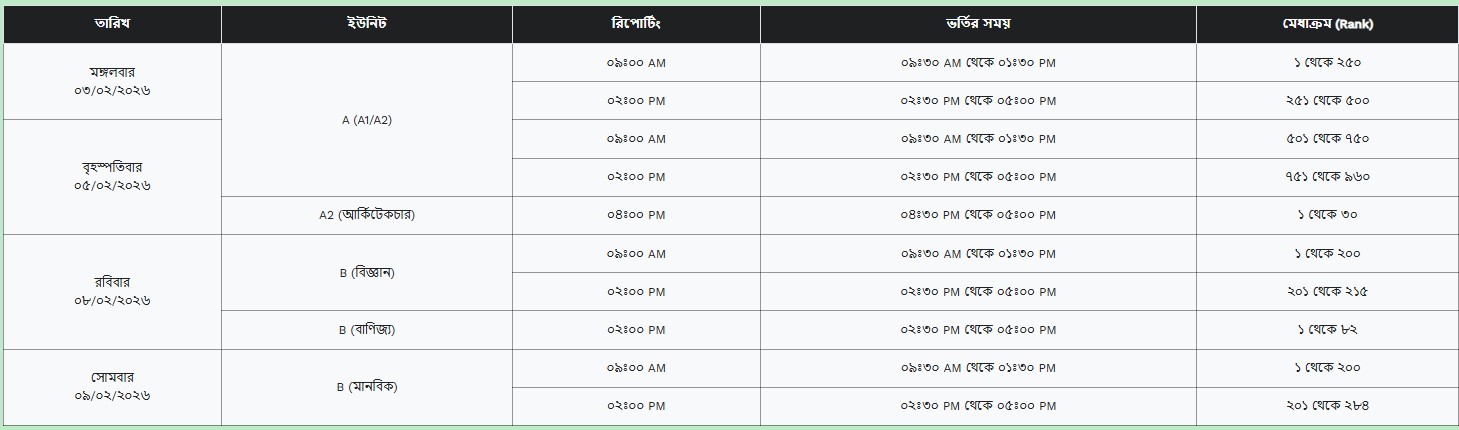Select the A2 (আর্কিটেকচার) unit cell
This screenshot has width=1459, height=430.
(x=366, y=215)
